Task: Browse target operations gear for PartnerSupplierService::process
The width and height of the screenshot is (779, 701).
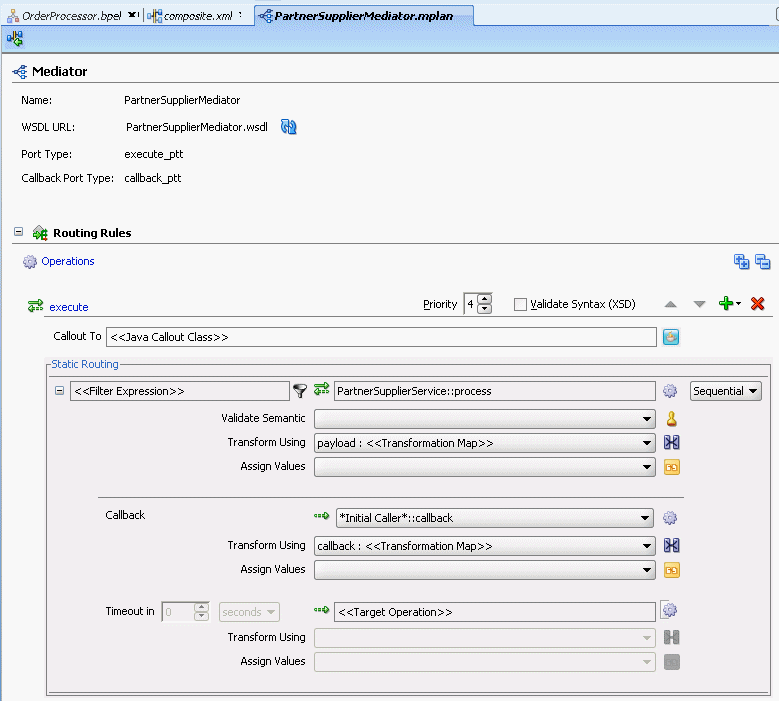Action: (x=670, y=391)
